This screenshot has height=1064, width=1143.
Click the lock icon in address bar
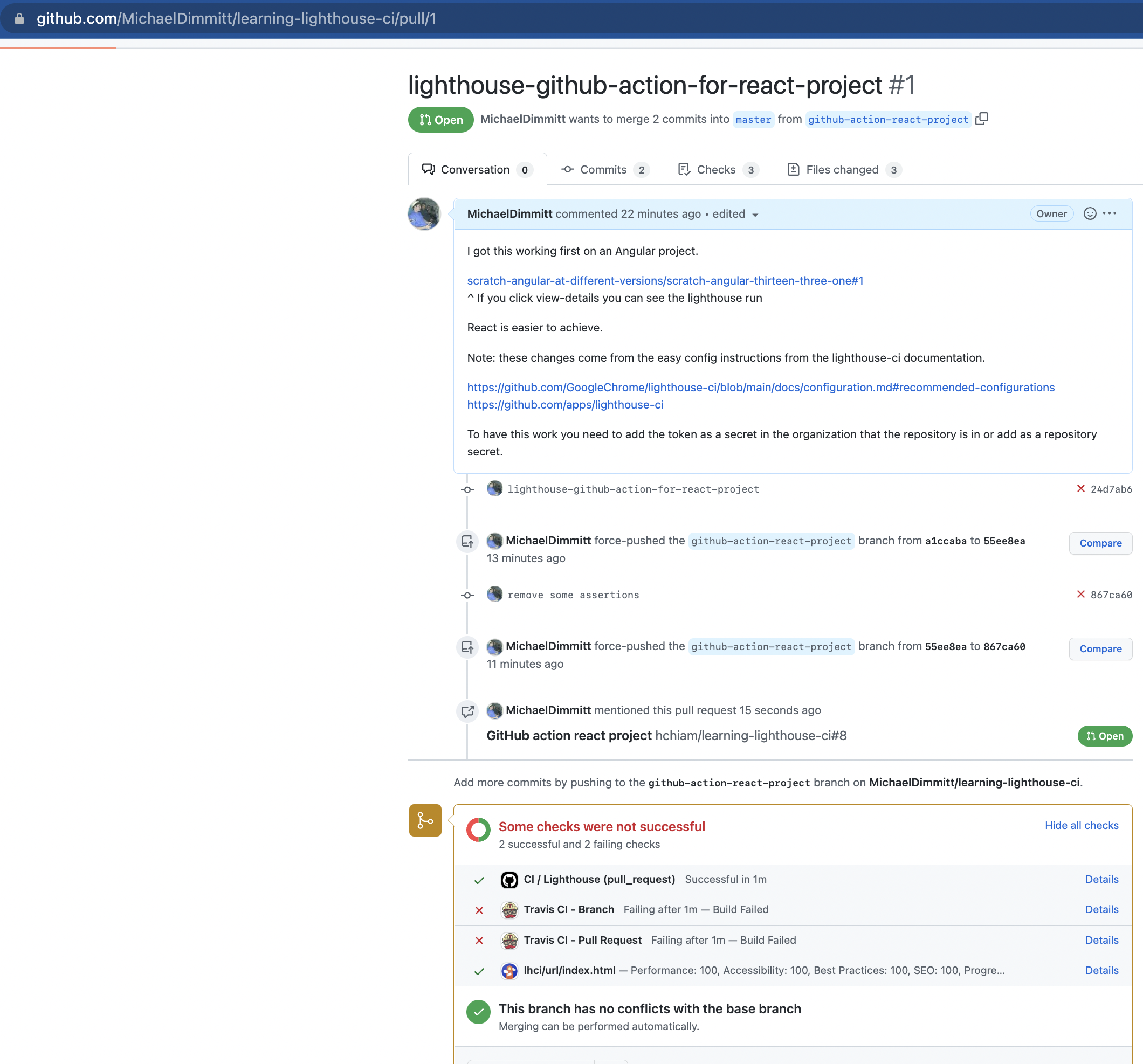click(x=19, y=19)
